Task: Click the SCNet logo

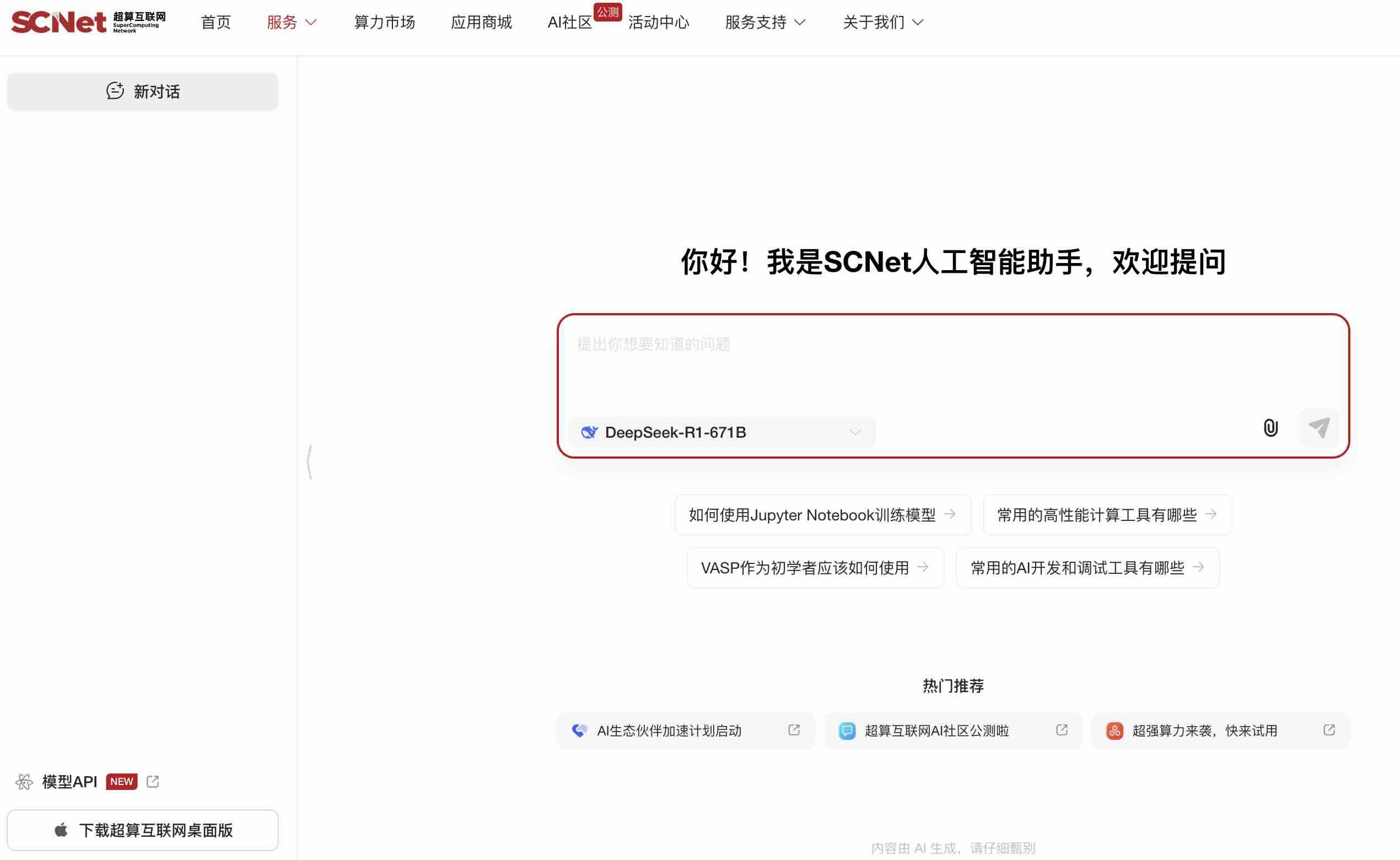Action: click(88, 22)
